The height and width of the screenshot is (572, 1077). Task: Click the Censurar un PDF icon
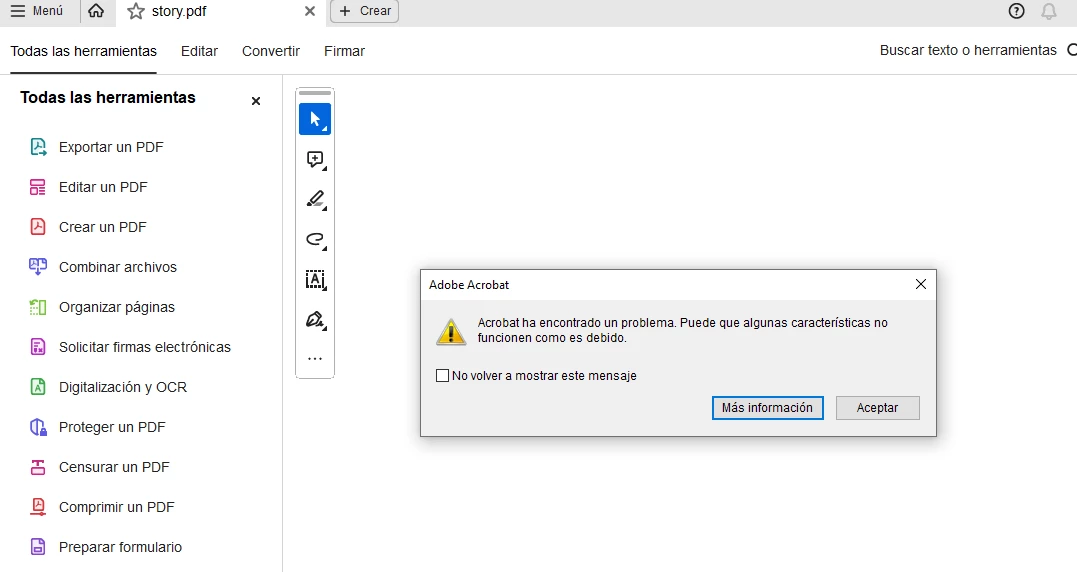[x=38, y=467]
